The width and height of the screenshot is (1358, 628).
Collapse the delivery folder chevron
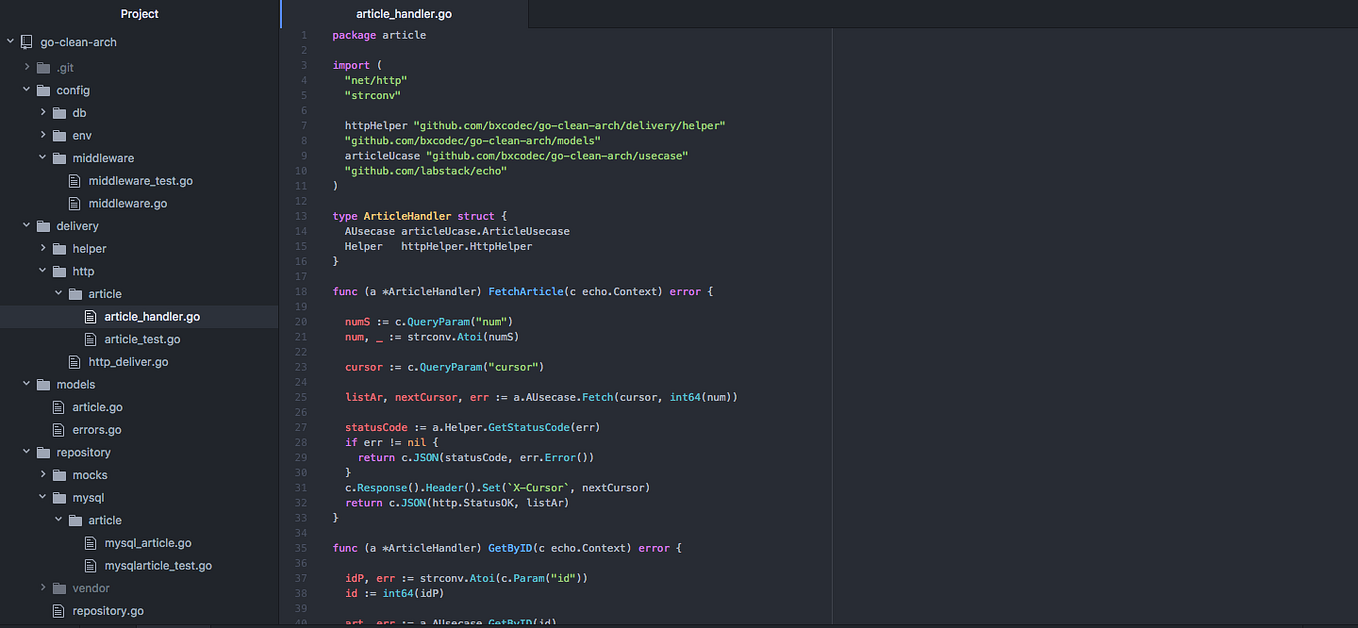pos(27,226)
